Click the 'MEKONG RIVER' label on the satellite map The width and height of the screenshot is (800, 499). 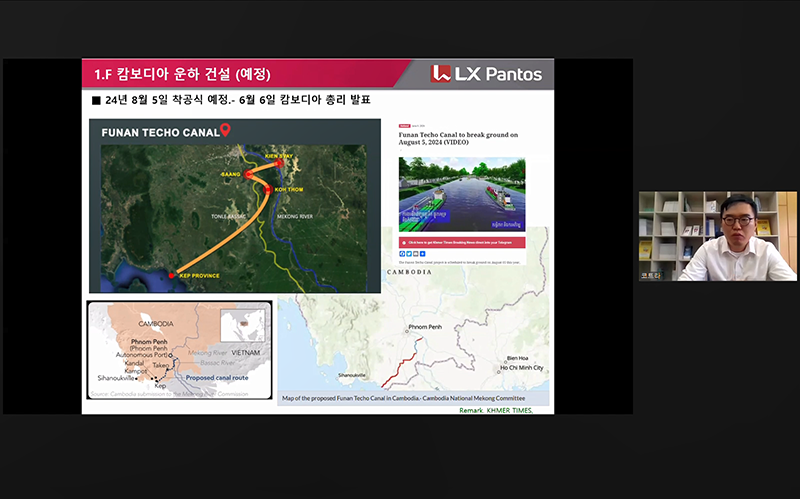pos(295,216)
